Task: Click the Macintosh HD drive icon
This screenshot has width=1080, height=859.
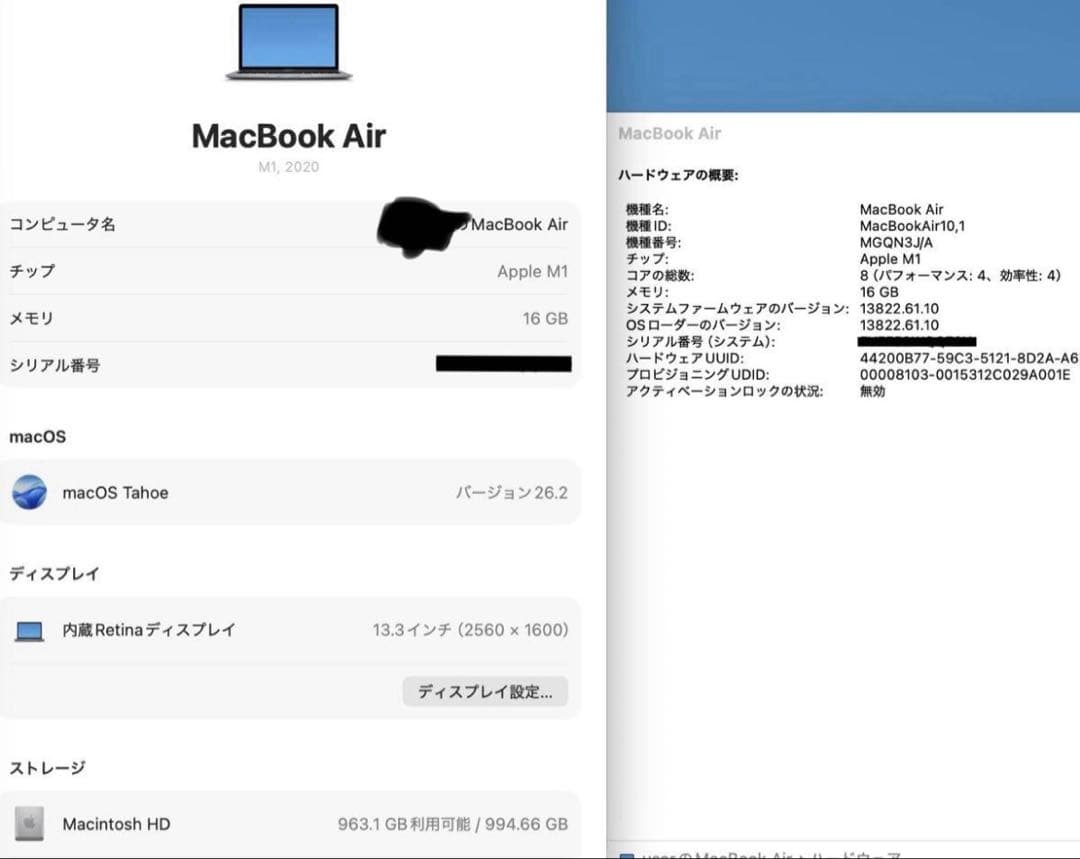Action: coord(30,824)
